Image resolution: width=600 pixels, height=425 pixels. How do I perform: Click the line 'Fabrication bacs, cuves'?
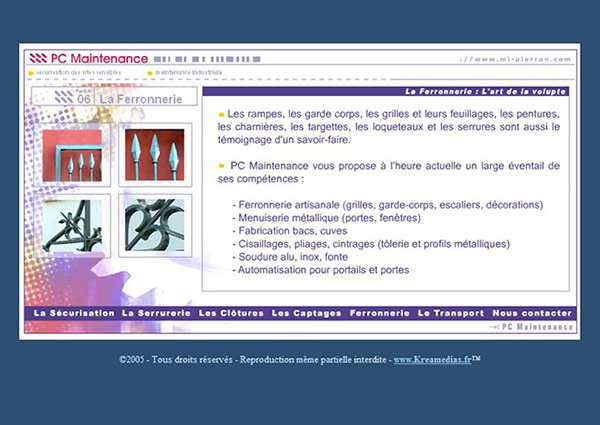(290, 231)
